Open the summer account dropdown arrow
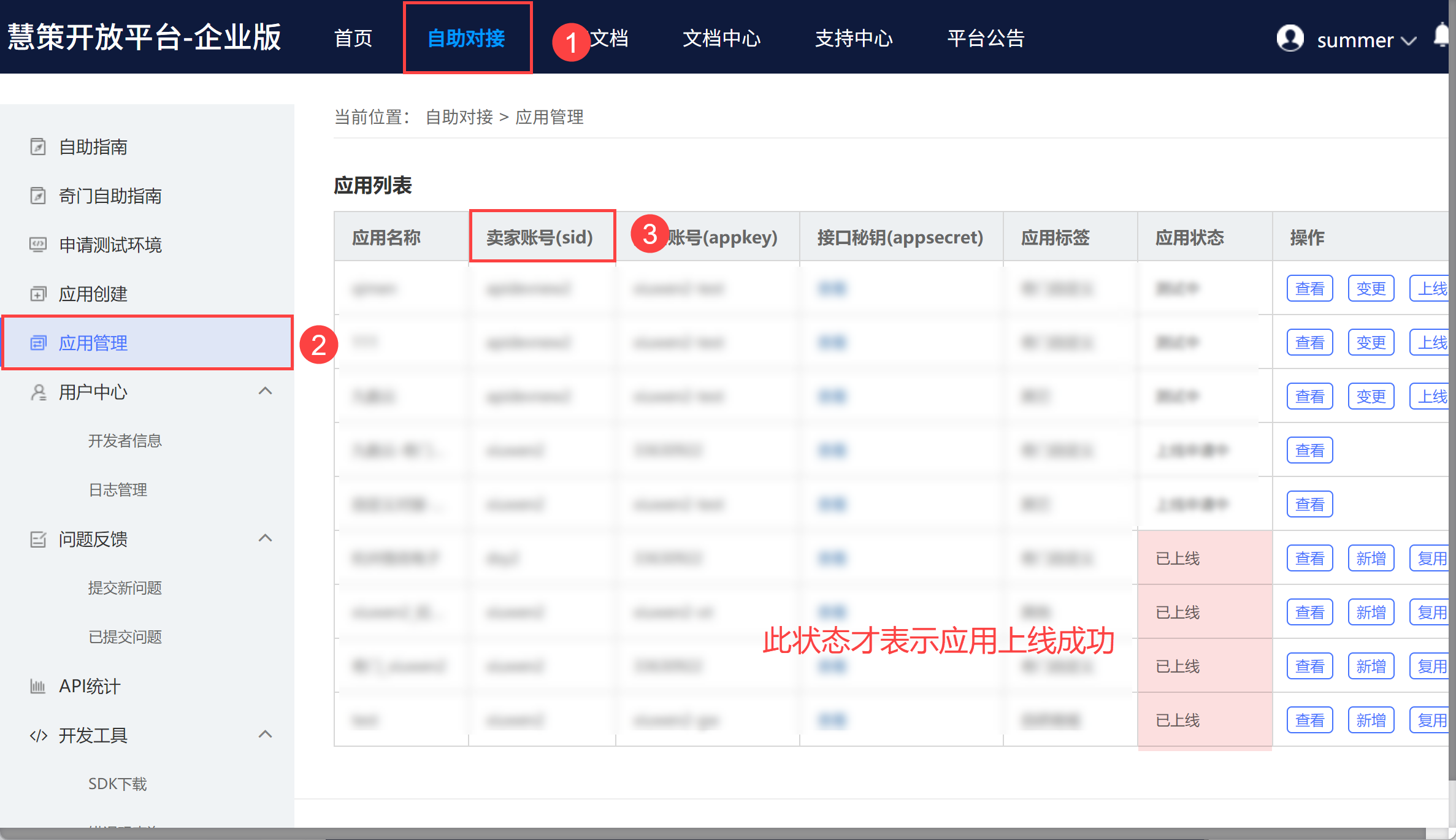The width and height of the screenshot is (1456, 840). (x=1409, y=41)
